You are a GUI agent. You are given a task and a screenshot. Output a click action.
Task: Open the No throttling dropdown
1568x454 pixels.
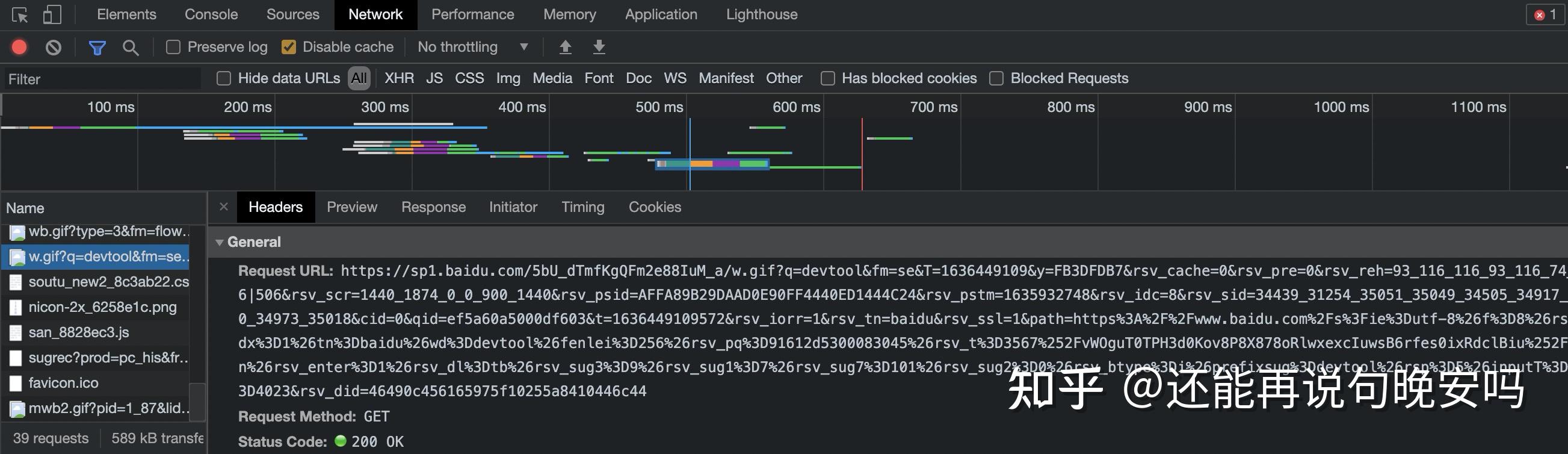tap(472, 47)
